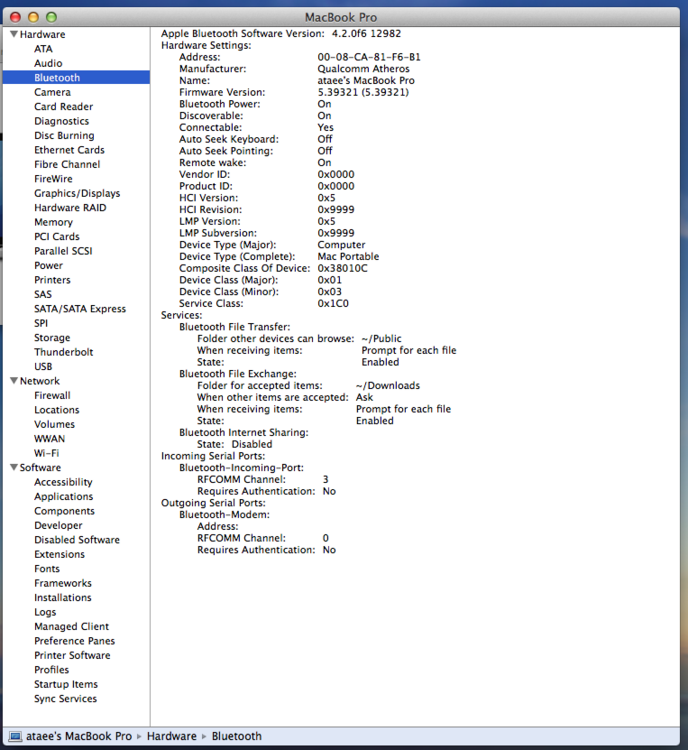The height and width of the screenshot is (750, 688).
Task: Select WWAN in the sidebar
Action: coord(49,439)
